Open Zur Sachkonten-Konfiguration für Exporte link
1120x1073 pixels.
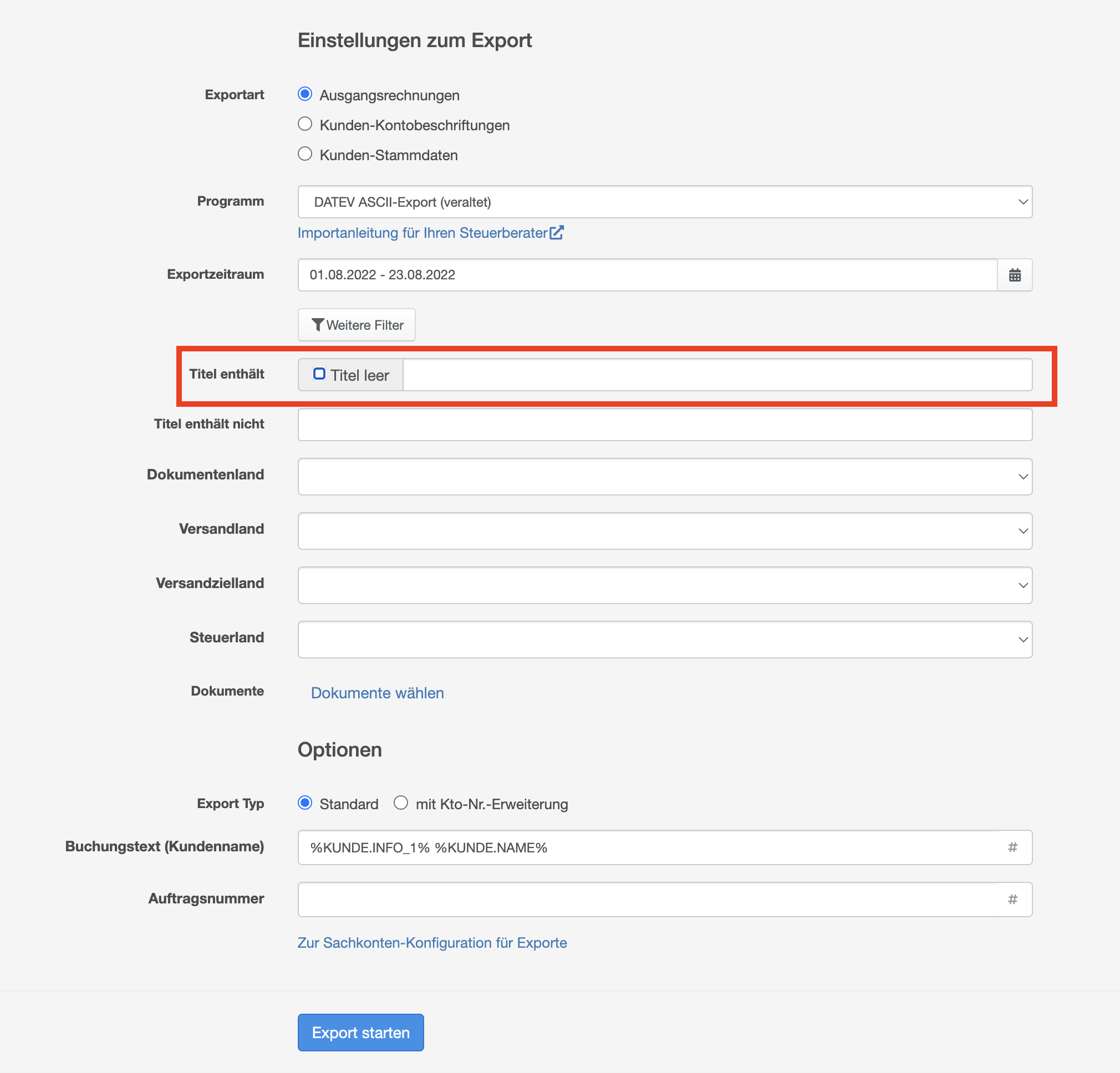pyautogui.click(x=432, y=943)
